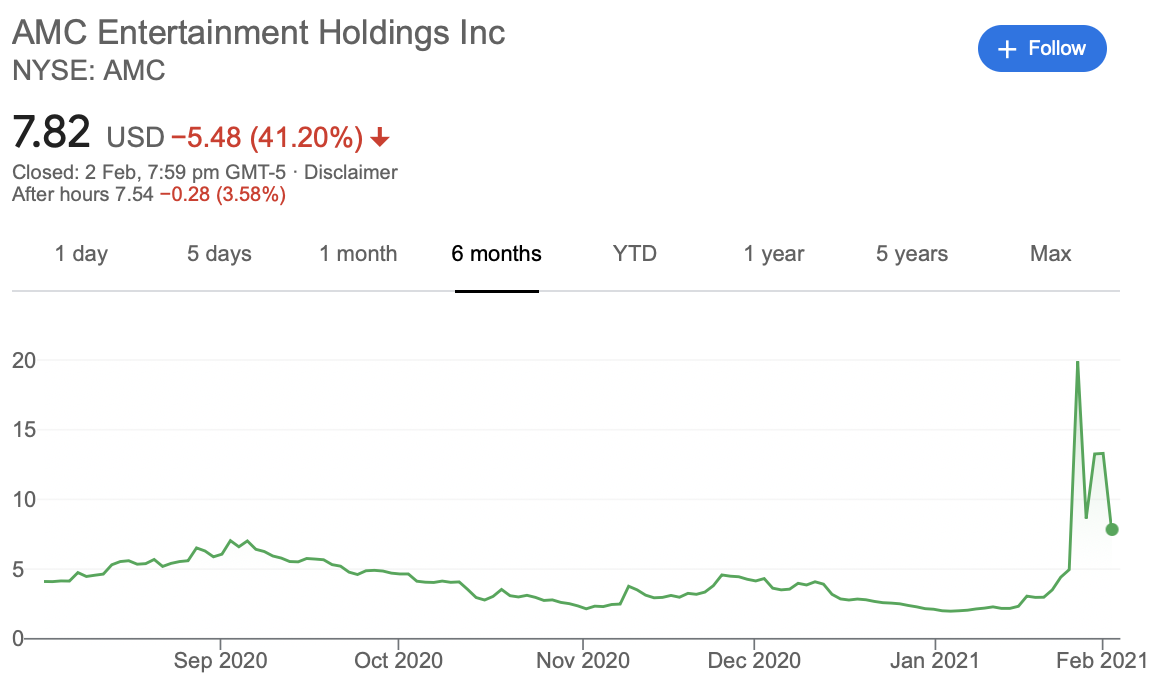Select the 5 days range tab
The image size is (1160, 692).
coord(219,254)
